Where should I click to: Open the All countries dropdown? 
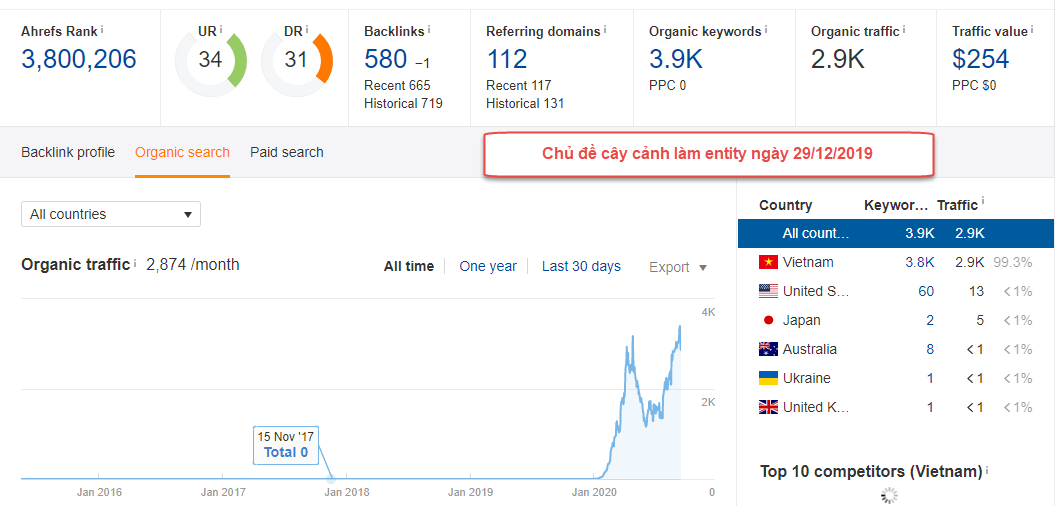point(111,214)
